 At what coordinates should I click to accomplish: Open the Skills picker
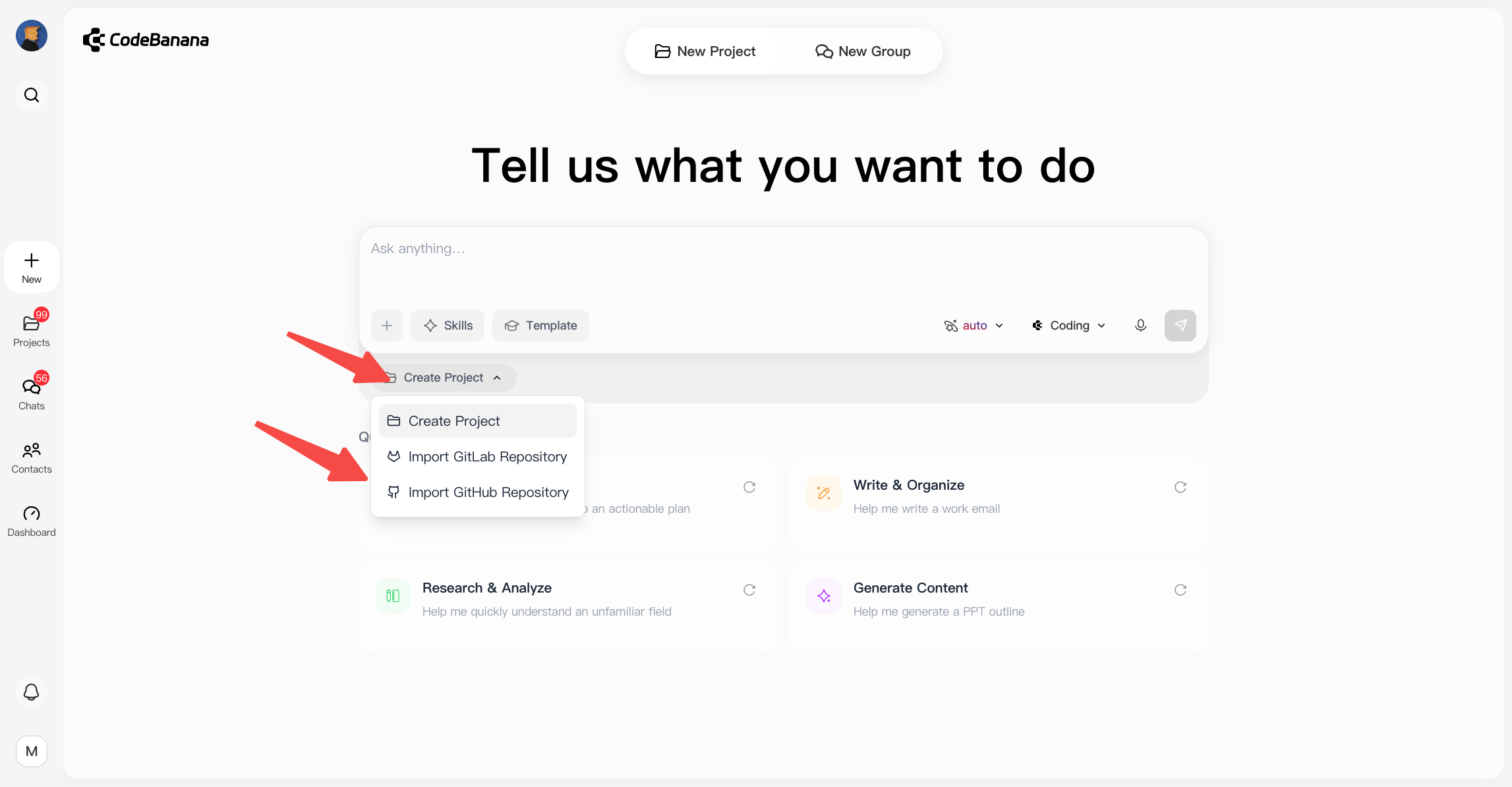coord(448,326)
